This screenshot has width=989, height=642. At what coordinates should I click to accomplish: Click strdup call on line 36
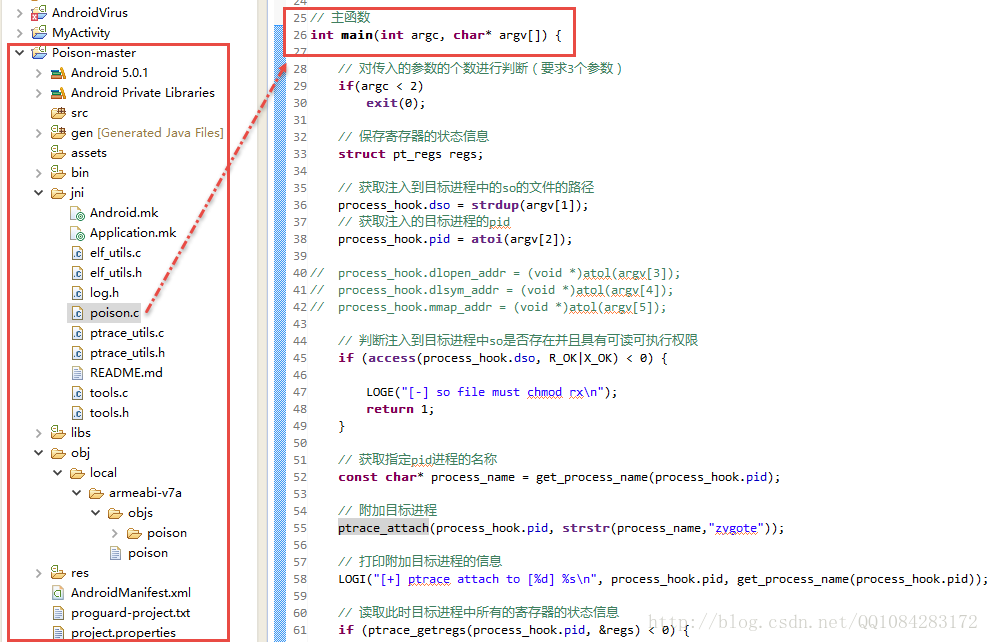coord(494,205)
